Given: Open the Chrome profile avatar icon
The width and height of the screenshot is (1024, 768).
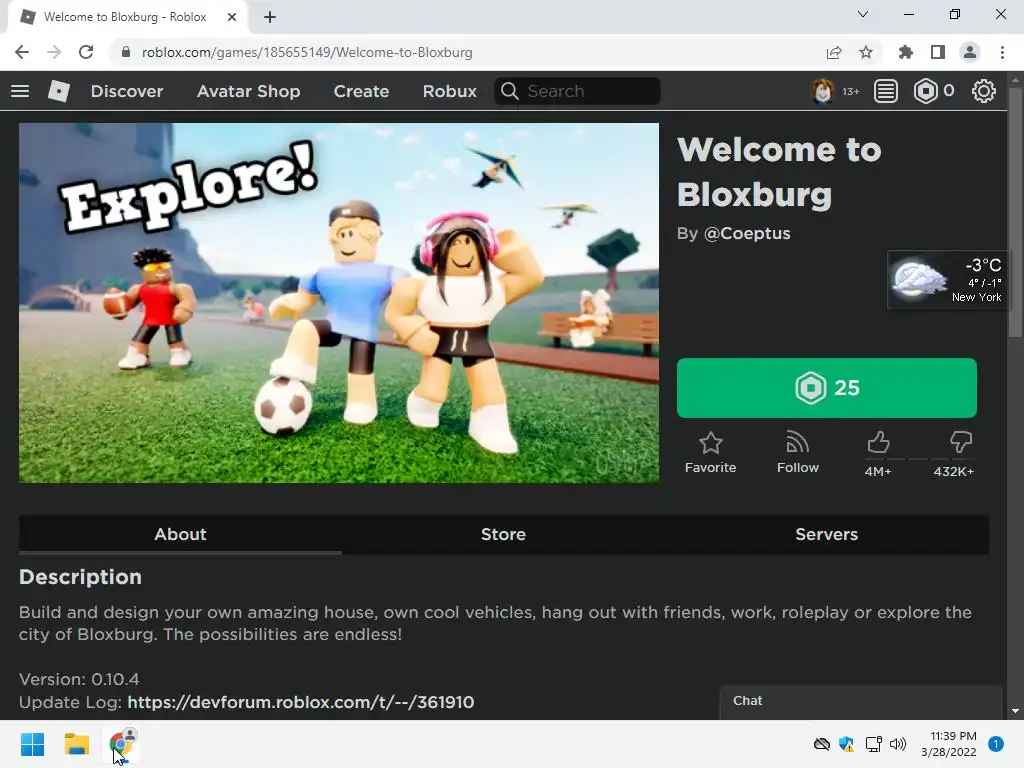Looking at the screenshot, I should 970,52.
